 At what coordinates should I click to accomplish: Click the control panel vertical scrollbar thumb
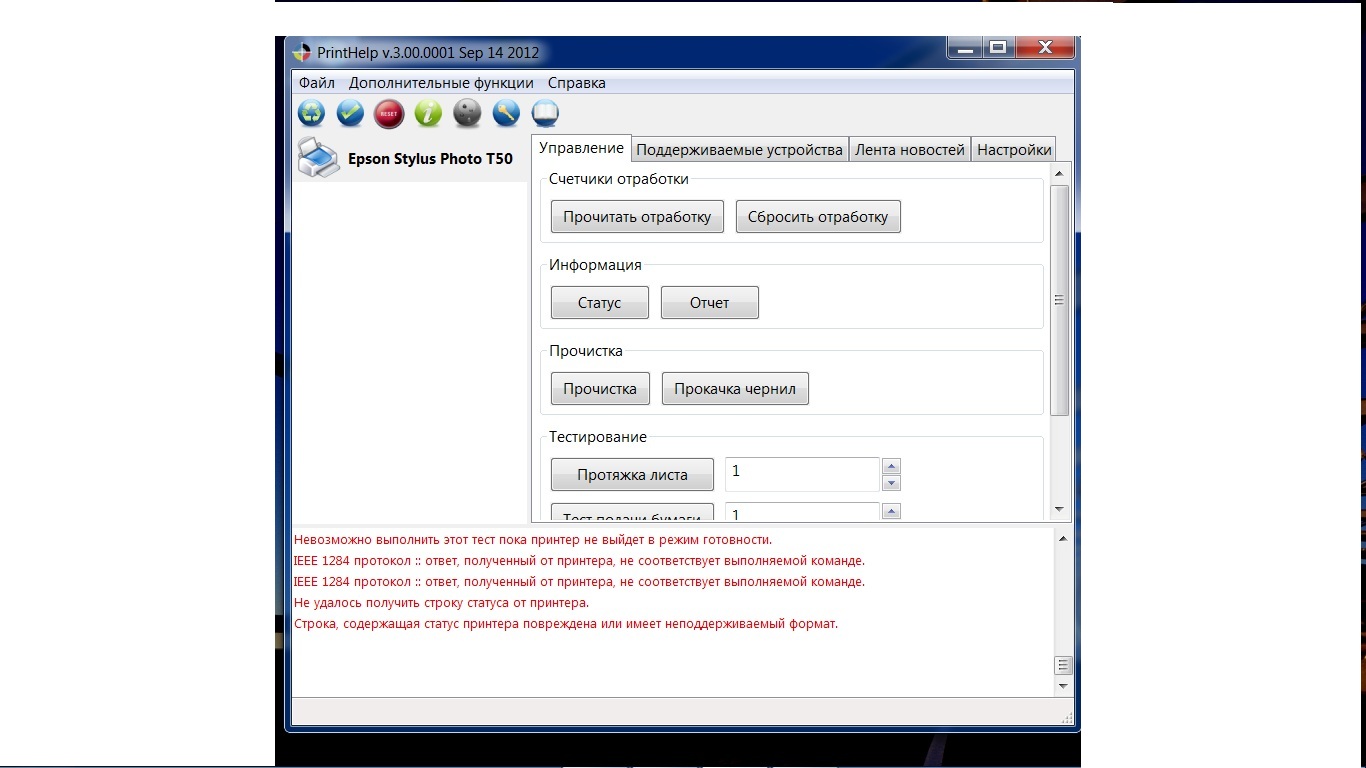click(x=1060, y=300)
